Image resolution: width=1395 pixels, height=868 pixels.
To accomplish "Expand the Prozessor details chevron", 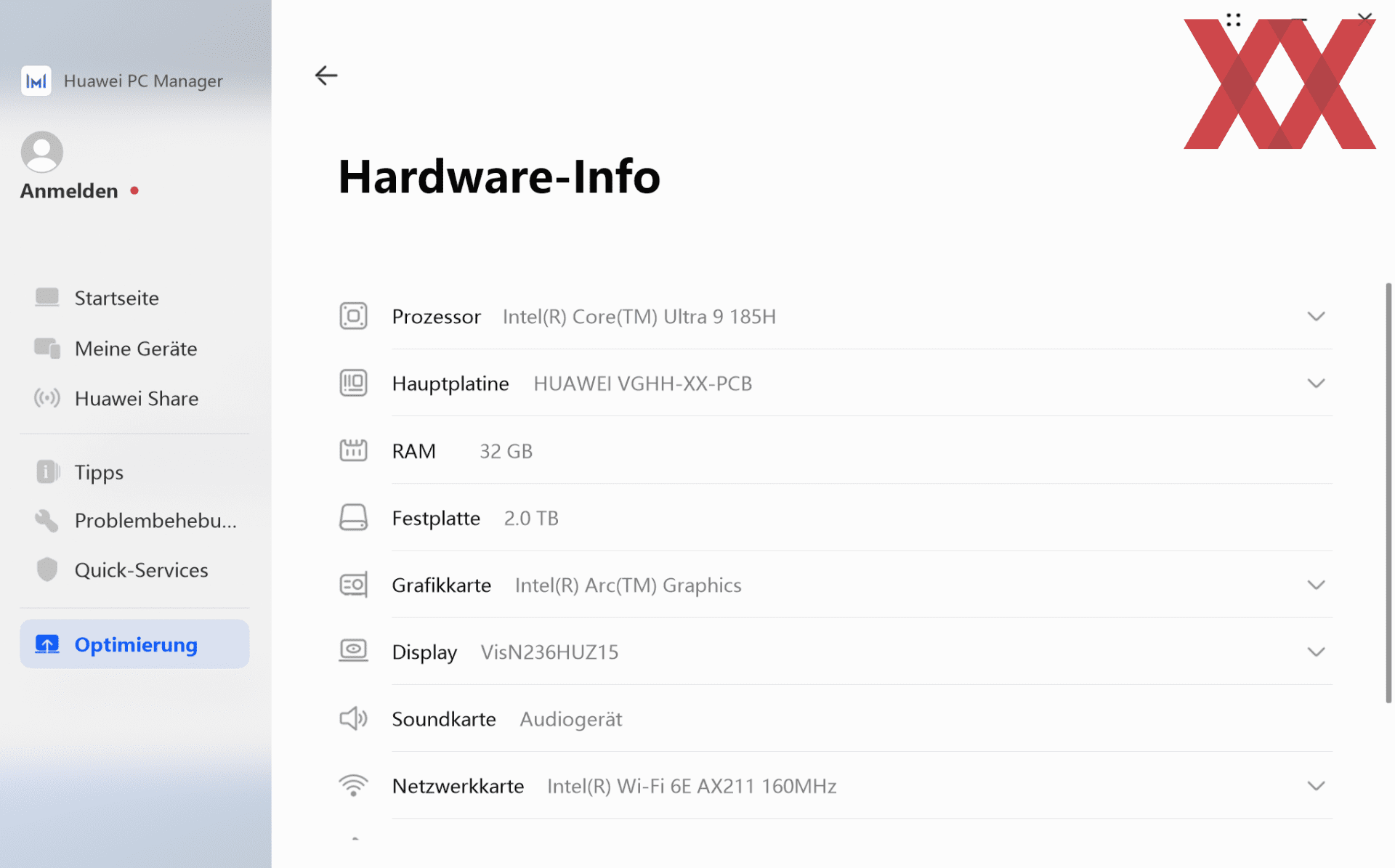I will (1316, 316).
